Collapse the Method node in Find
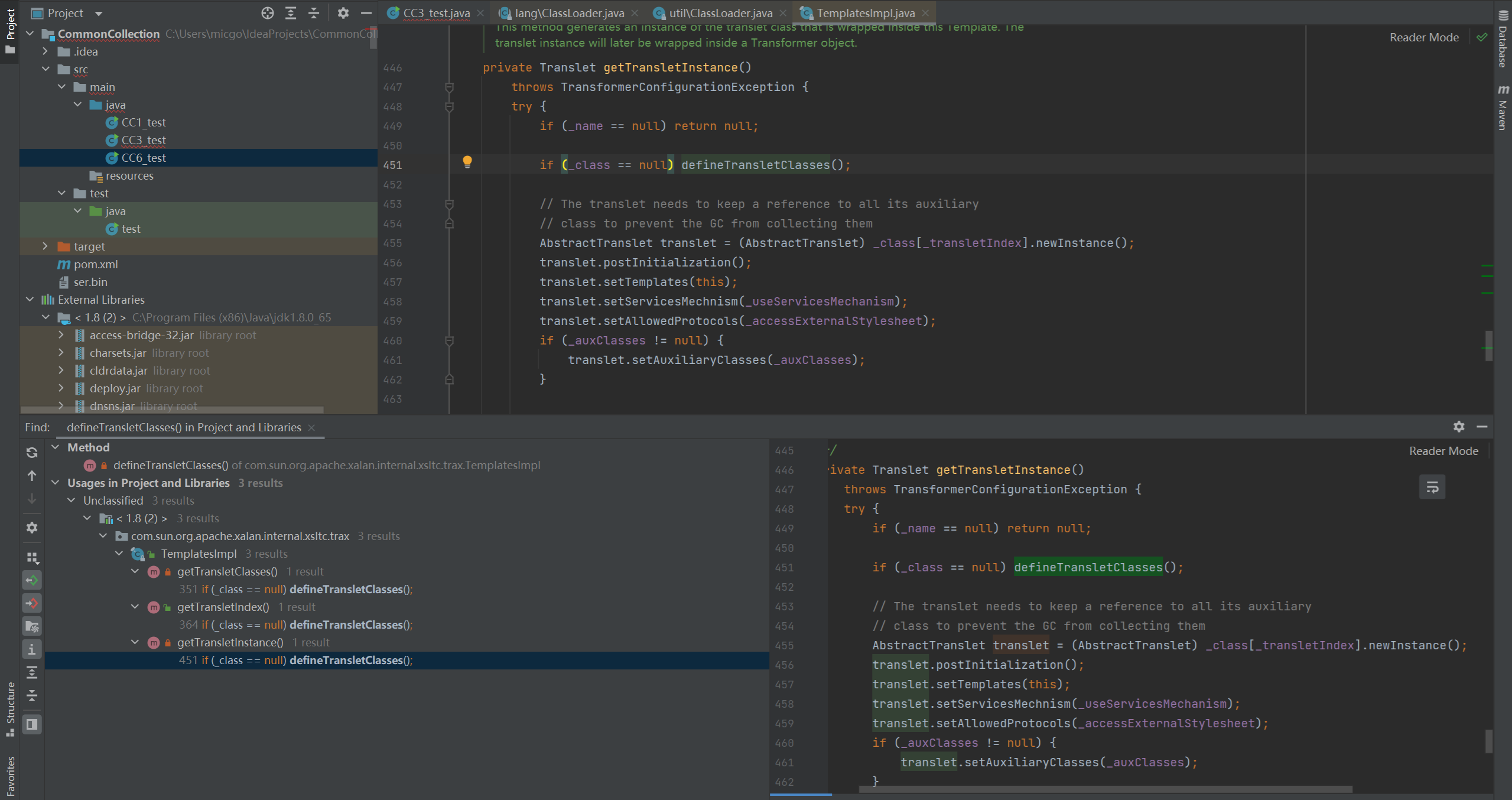1512x800 pixels. [x=56, y=447]
